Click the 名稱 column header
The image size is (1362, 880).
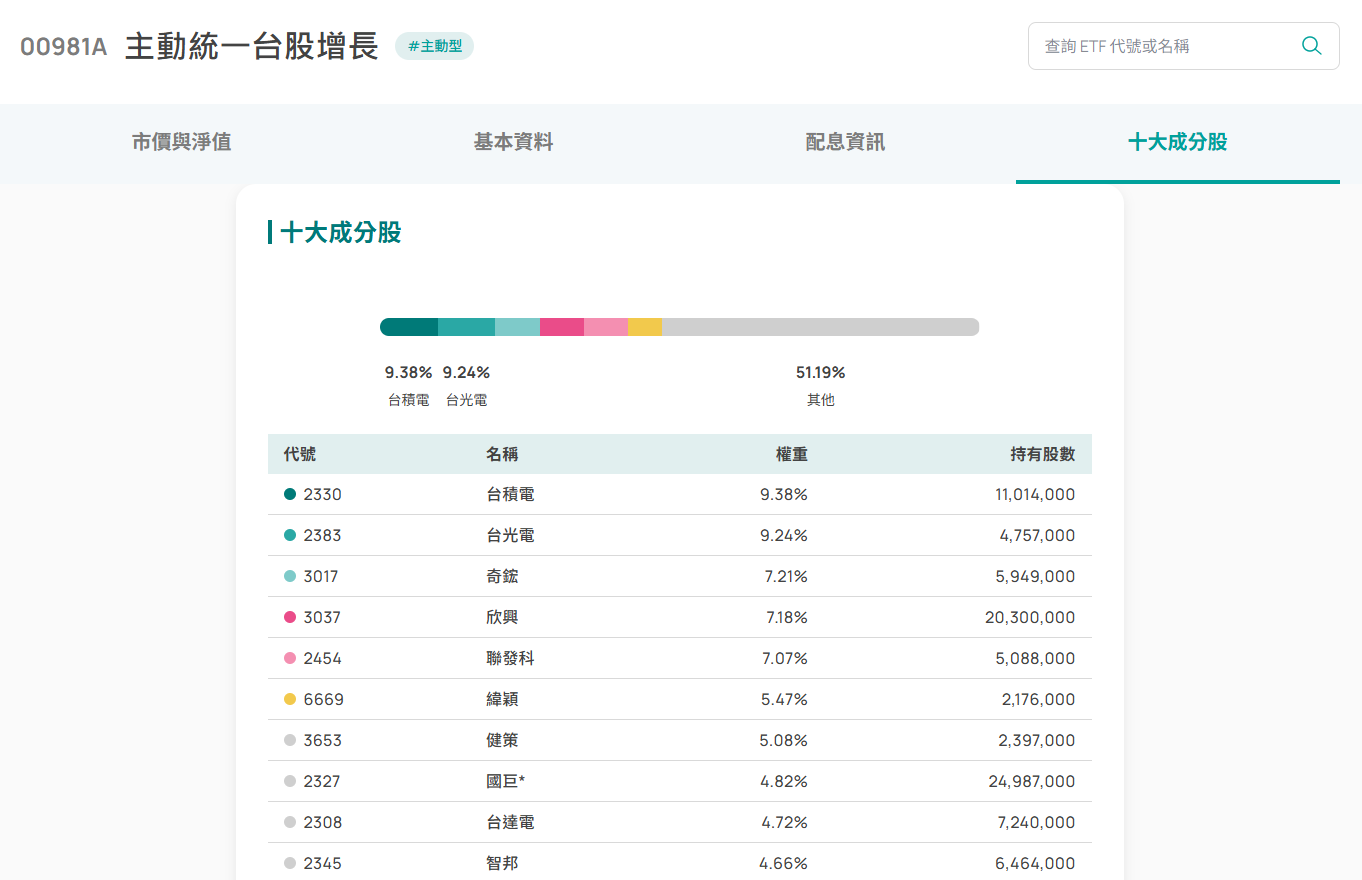pos(502,454)
